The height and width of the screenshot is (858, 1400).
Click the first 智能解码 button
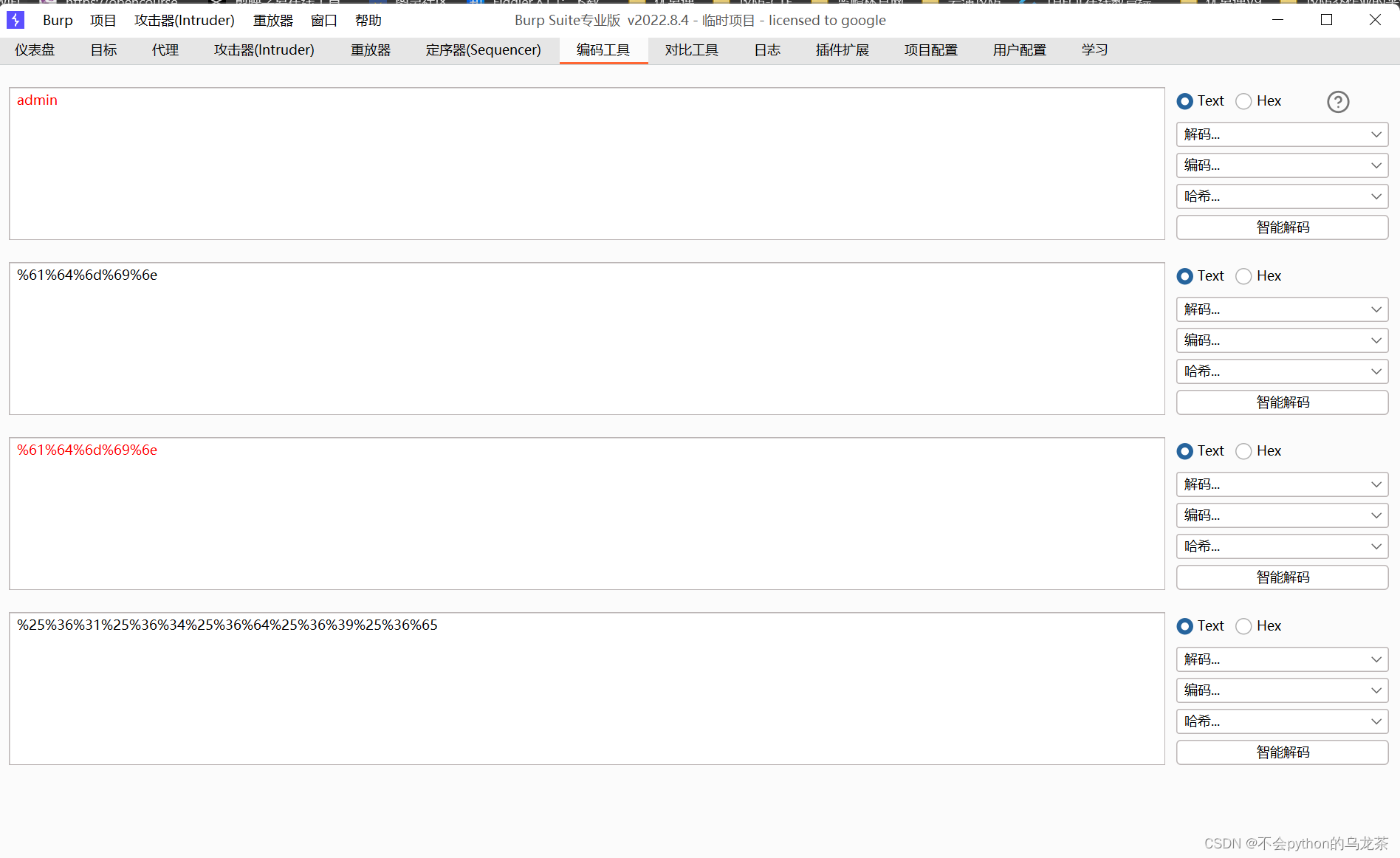(1281, 227)
